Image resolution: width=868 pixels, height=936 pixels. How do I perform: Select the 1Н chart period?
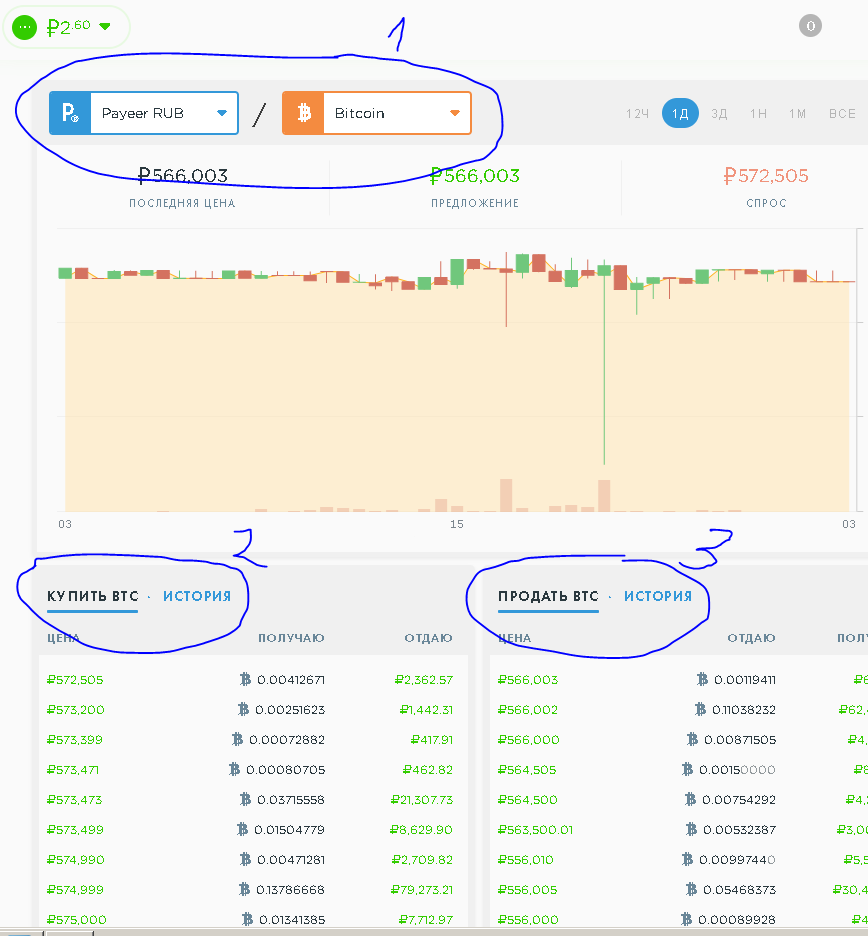758,113
